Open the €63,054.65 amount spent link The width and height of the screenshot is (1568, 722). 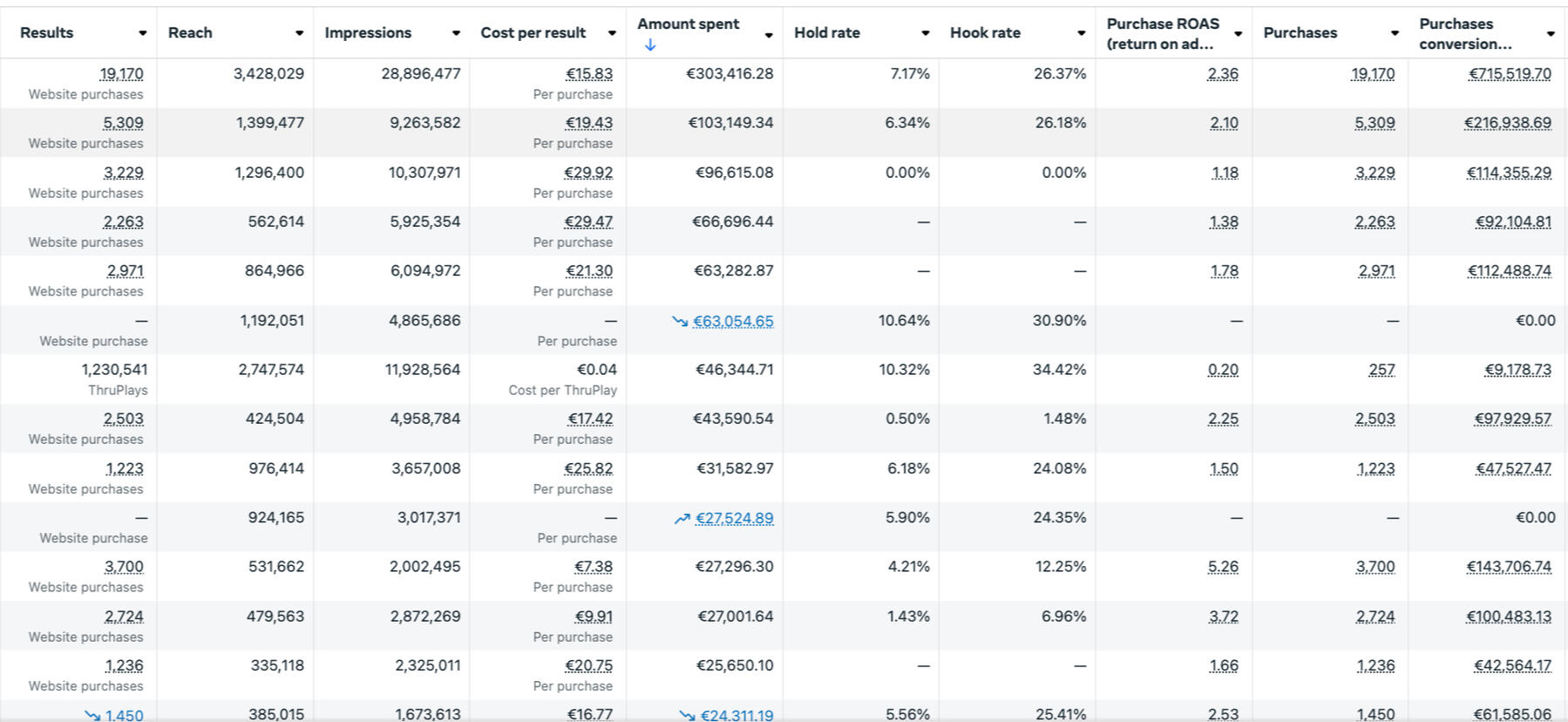point(733,321)
